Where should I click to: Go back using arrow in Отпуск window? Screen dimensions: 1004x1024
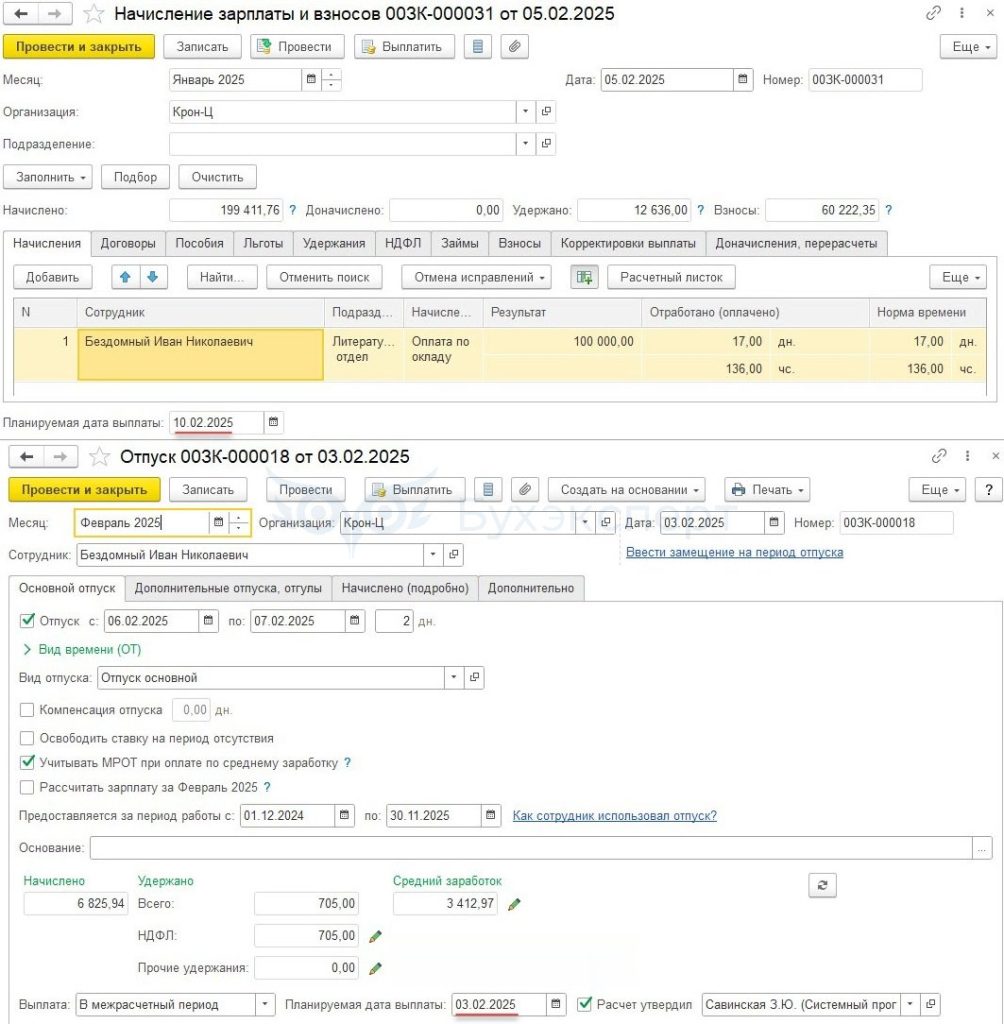[x=26, y=456]
